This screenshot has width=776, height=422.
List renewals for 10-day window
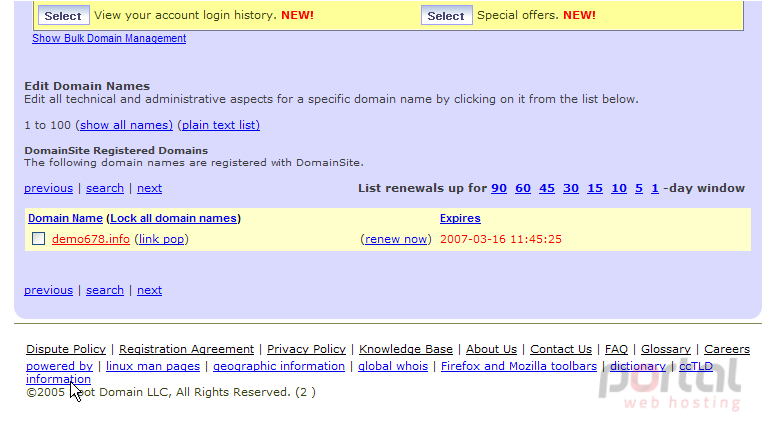click(619, 188)
